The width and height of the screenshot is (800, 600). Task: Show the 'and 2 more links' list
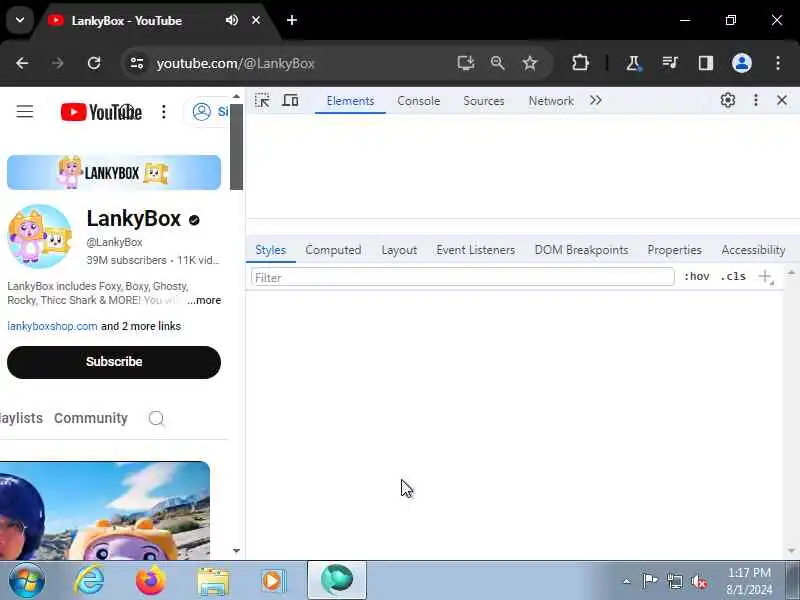point(141,326)
